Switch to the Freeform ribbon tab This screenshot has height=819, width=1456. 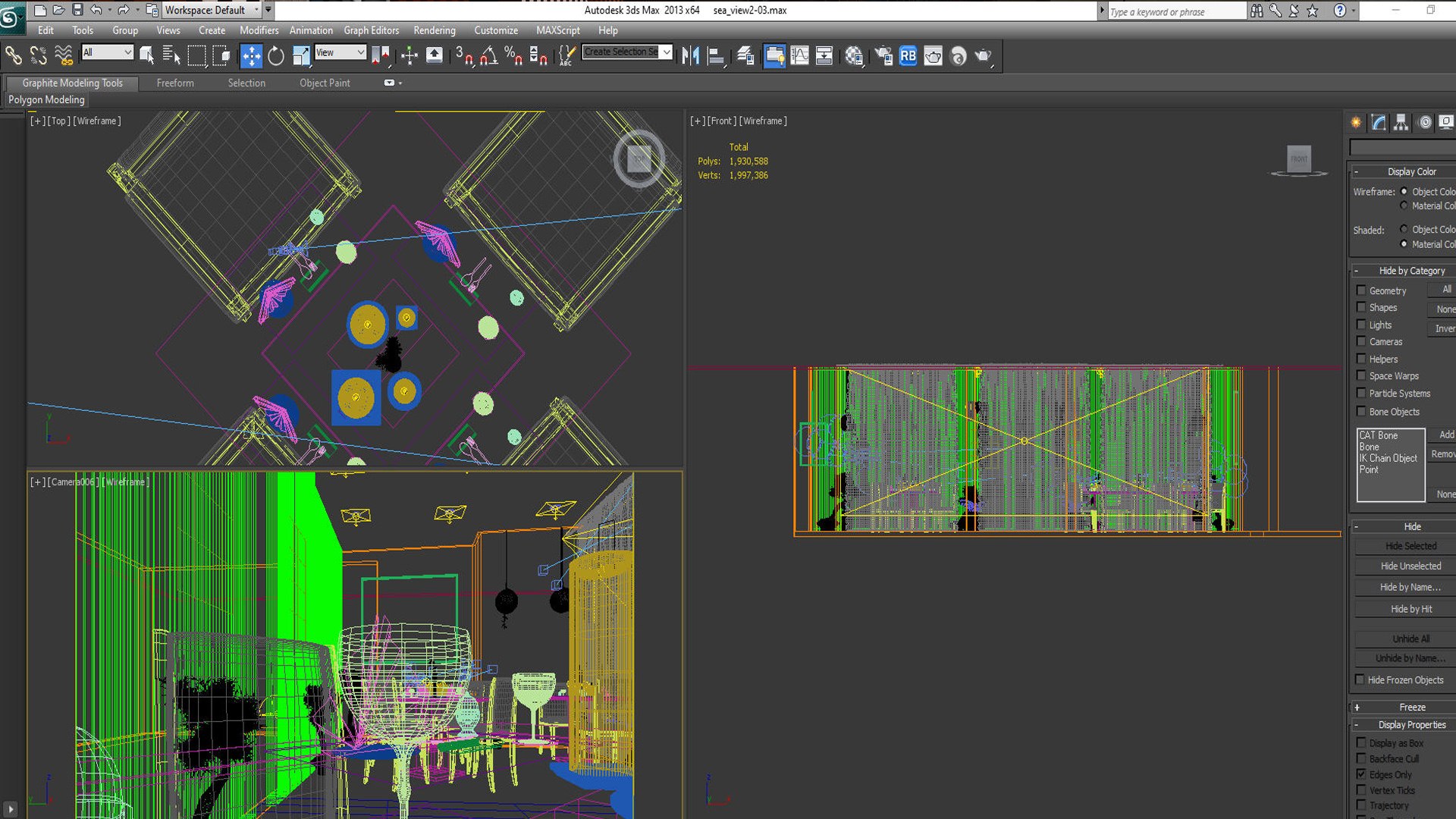[x=175, y=83]
